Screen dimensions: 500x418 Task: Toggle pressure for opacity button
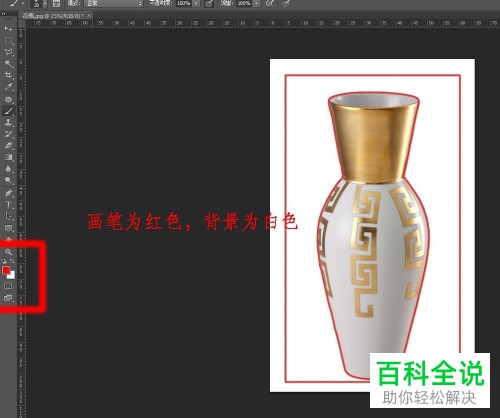point(209,4)
